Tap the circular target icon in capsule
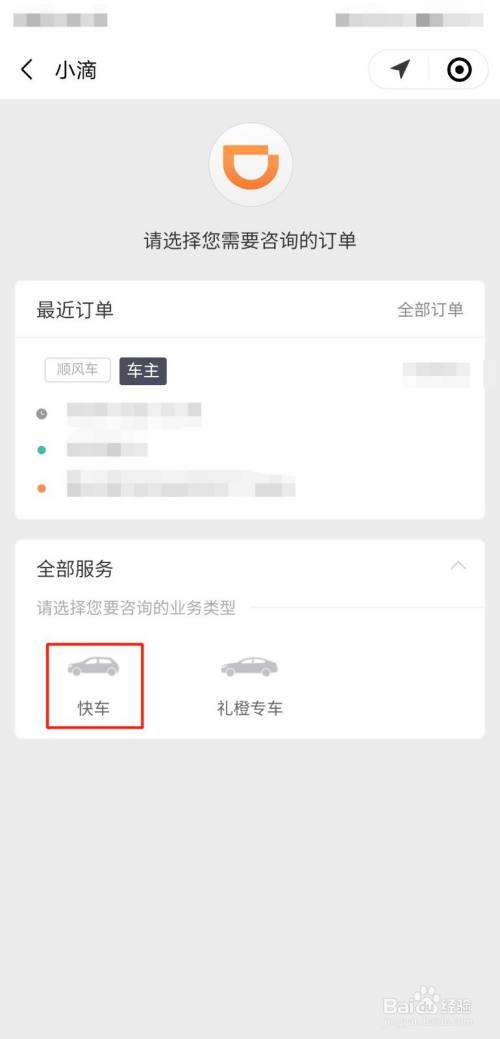This screenshot has height=1039, width=500. (459, 69)
